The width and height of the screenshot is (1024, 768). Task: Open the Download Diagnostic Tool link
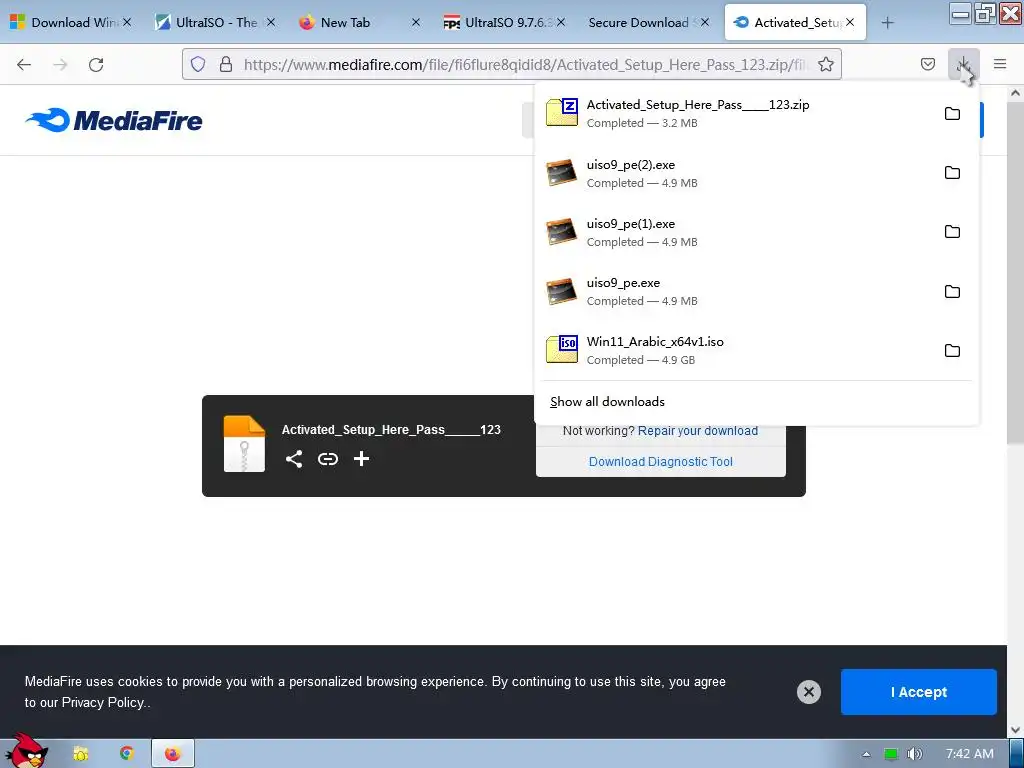[x=660, y=462]
